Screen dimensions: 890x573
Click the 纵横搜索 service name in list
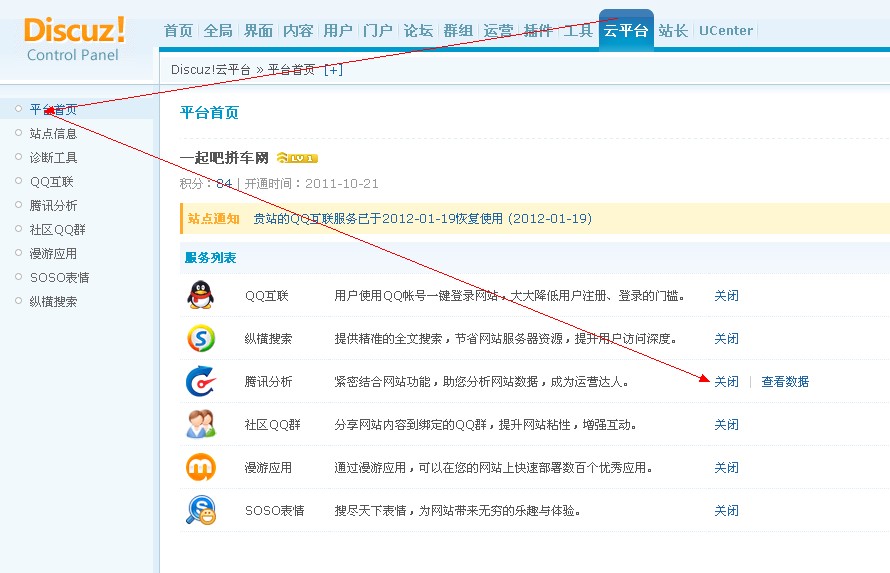tap(268, 339)
